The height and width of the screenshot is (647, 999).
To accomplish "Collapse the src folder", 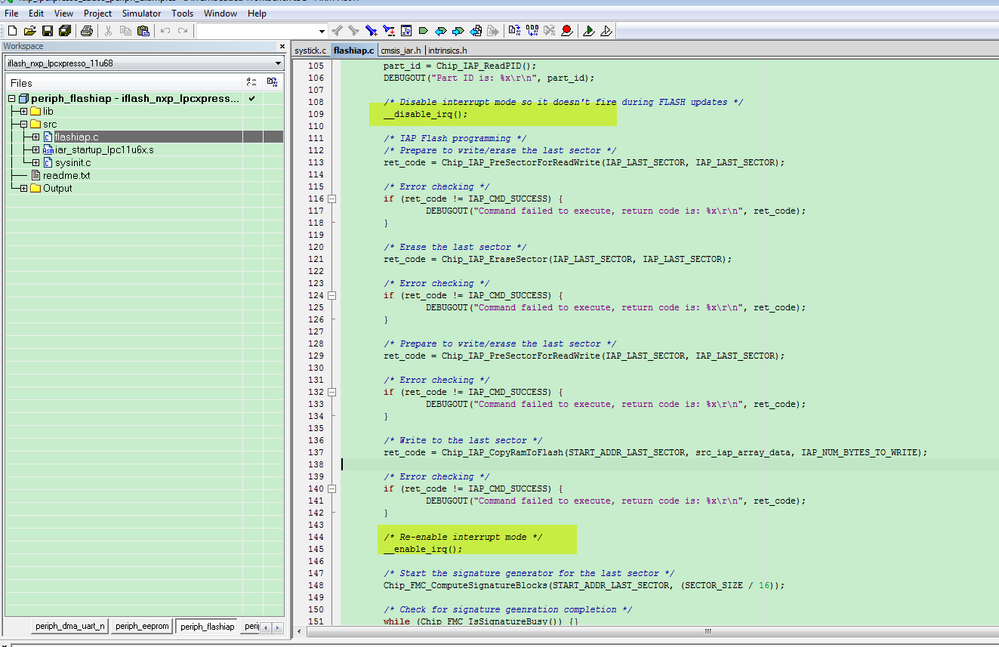I will 24,124.
